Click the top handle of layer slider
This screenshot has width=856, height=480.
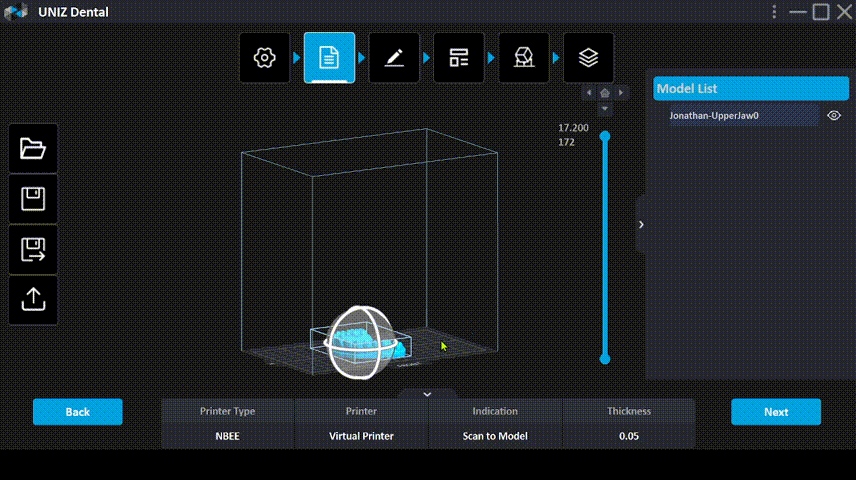coord(605,136)
